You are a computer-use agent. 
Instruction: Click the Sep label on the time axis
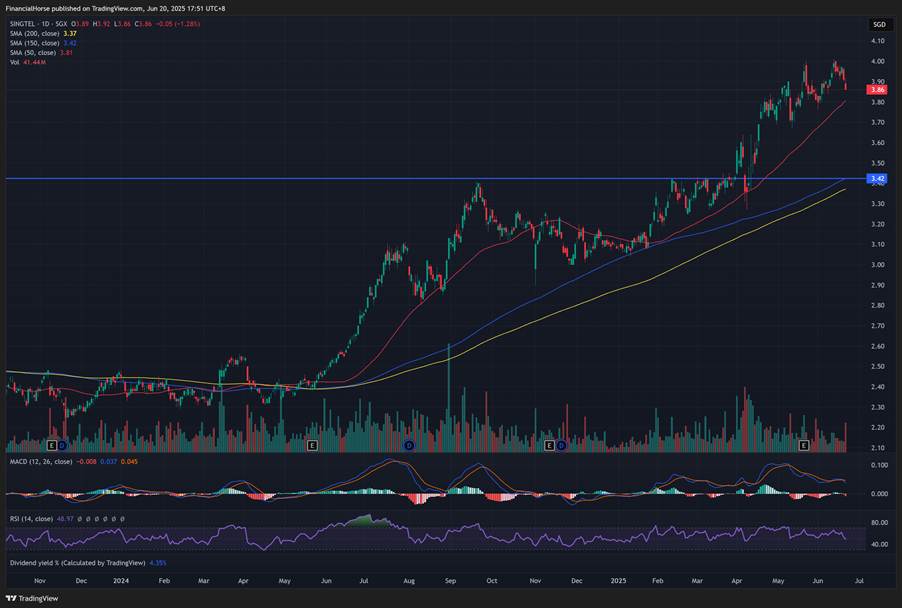[450, 581]
